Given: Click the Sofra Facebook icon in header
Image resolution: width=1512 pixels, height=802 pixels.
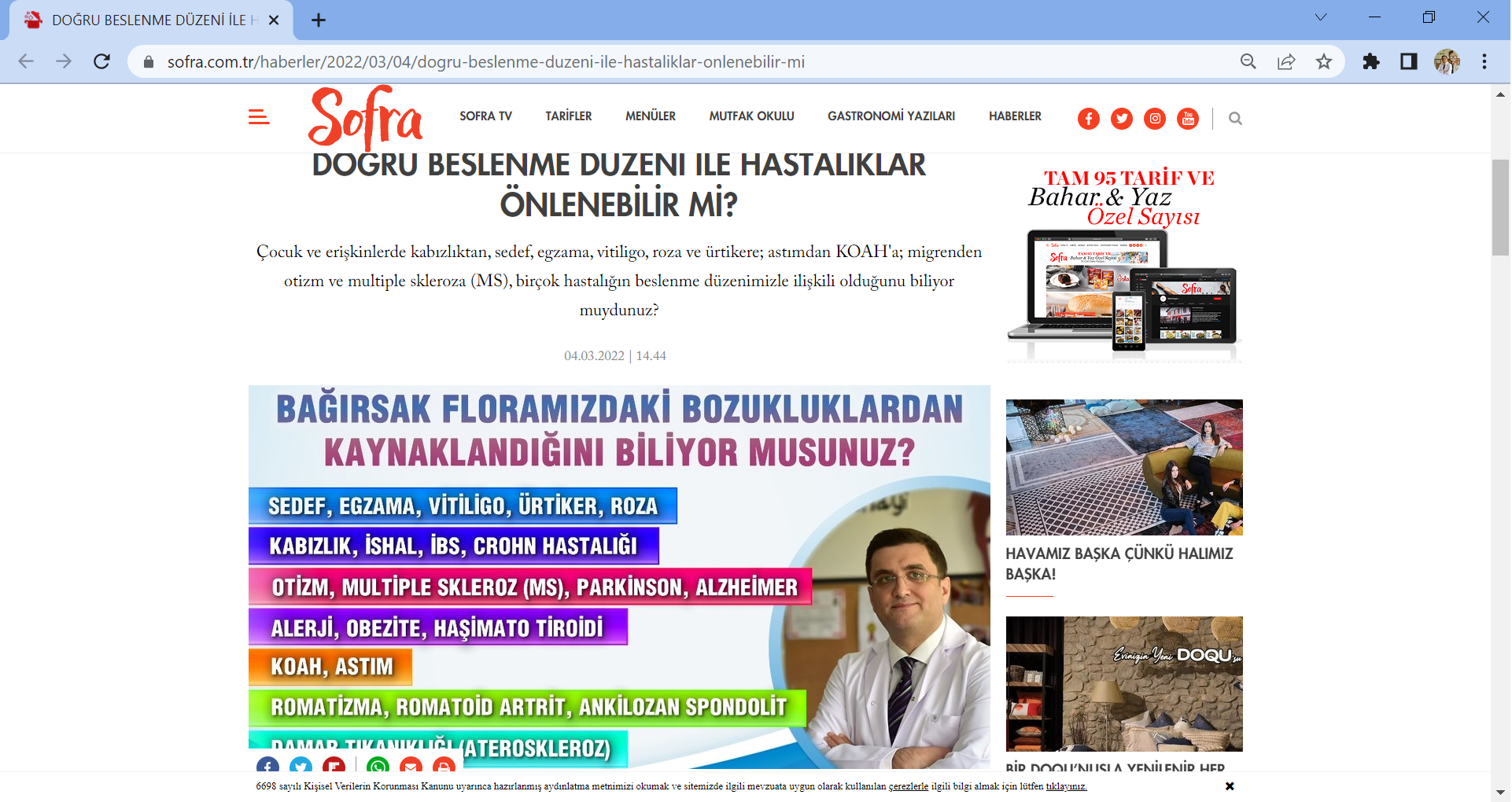Looking at the screenshot, I should [1088, 119].
